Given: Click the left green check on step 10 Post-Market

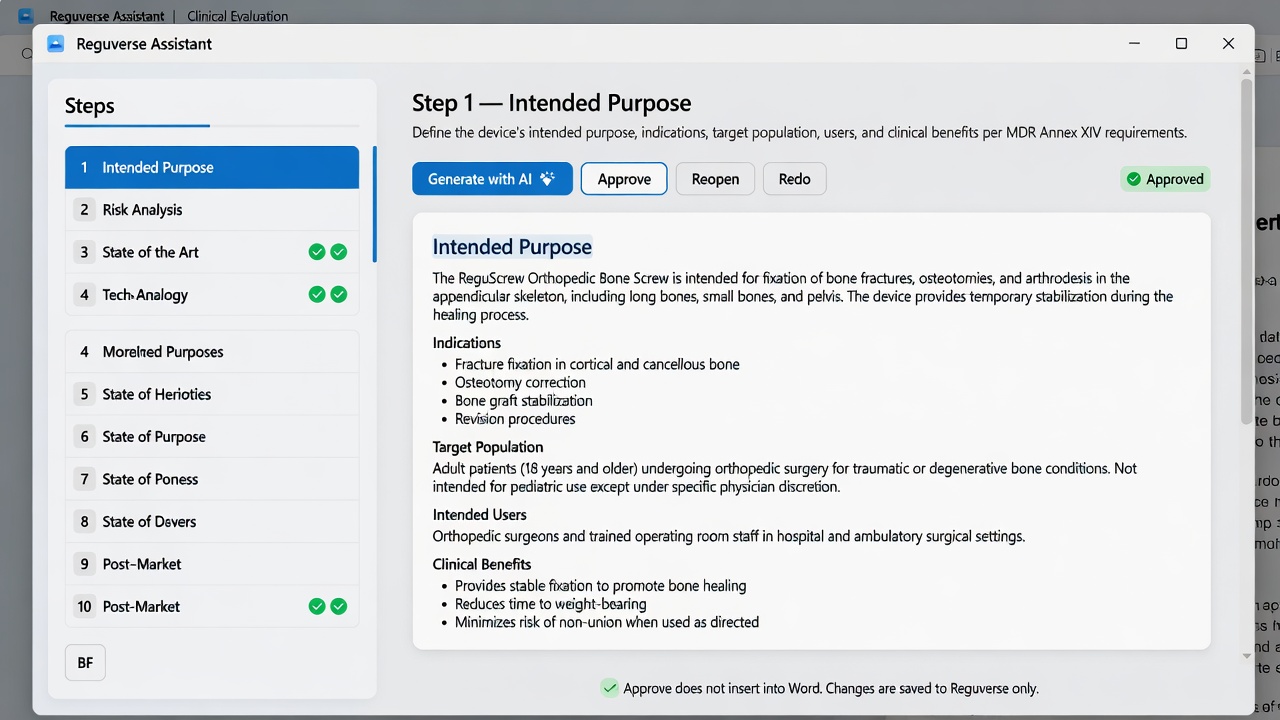Looking at the screenshot, I should pyautogui.click(x=317, y=606).
